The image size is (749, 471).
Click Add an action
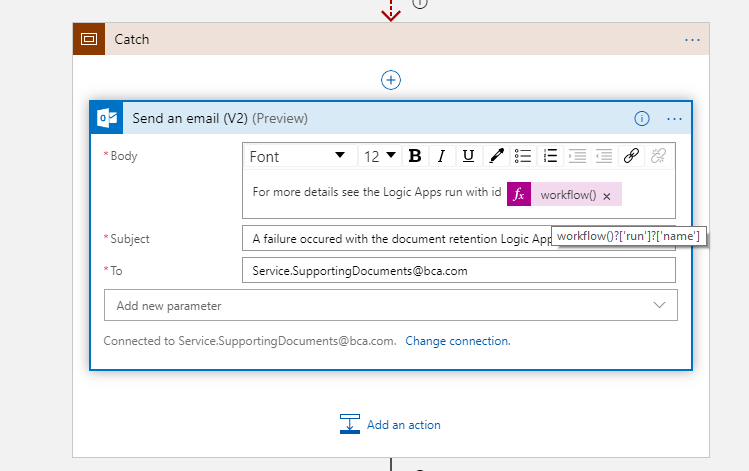pyautogui.click(x=403, y=425)
